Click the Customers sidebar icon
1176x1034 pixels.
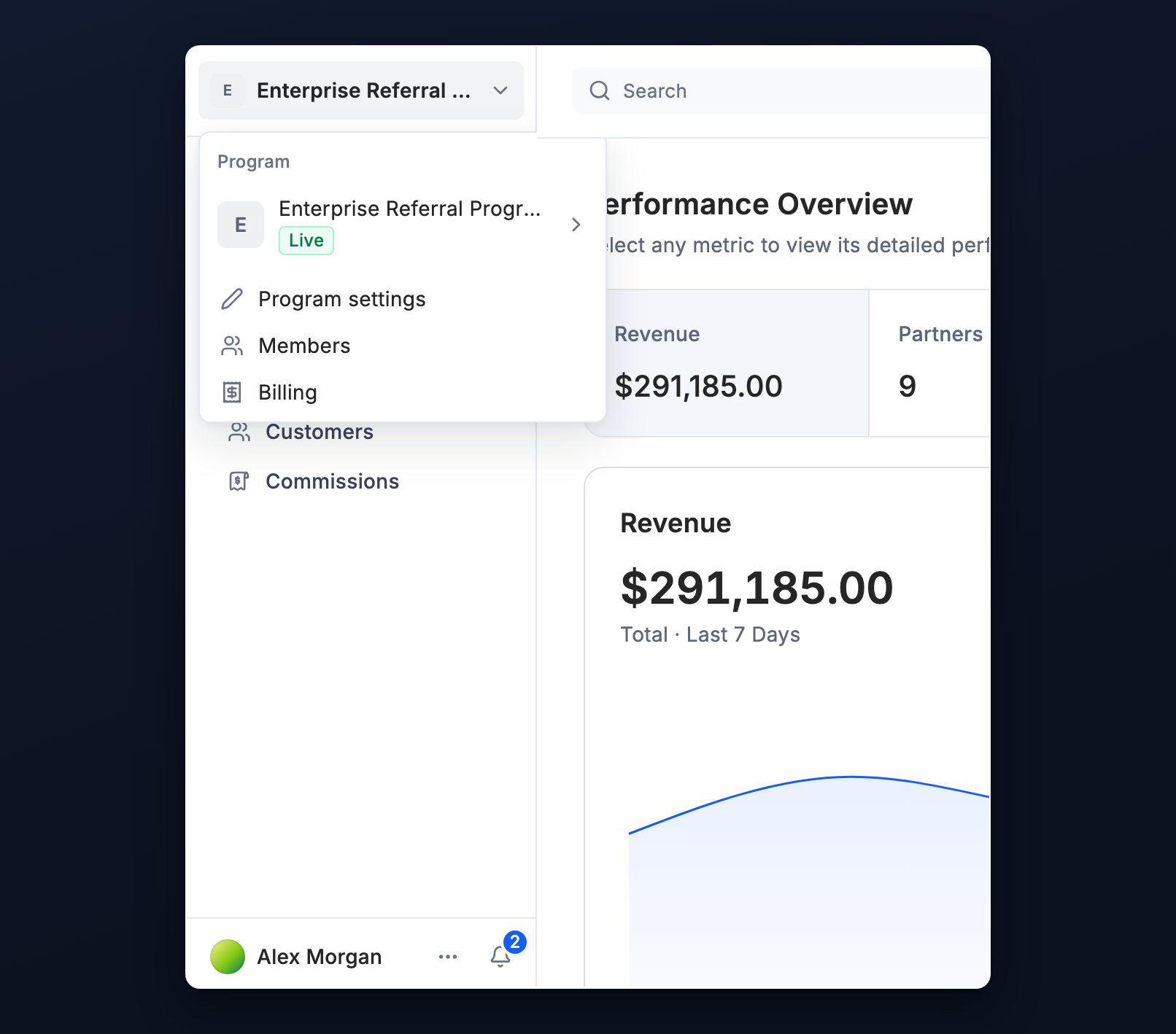pyautogui.click(x=239, y=432)
